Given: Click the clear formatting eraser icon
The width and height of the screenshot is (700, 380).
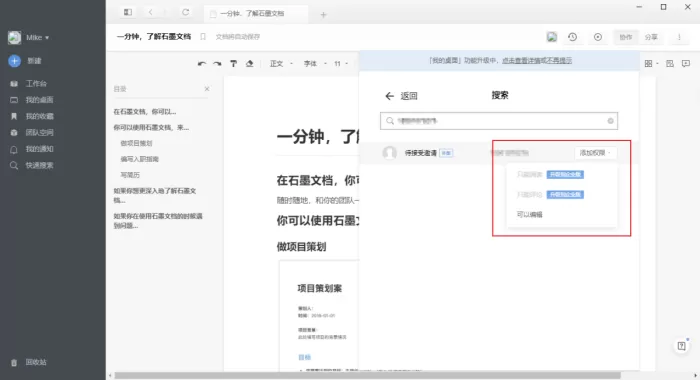Looking at the screenshot, I should point(250,64).
